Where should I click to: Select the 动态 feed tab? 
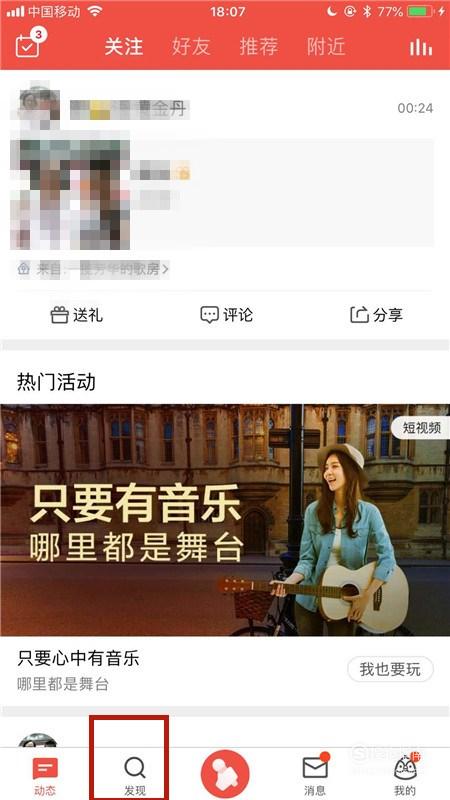[x=45, y=776]
